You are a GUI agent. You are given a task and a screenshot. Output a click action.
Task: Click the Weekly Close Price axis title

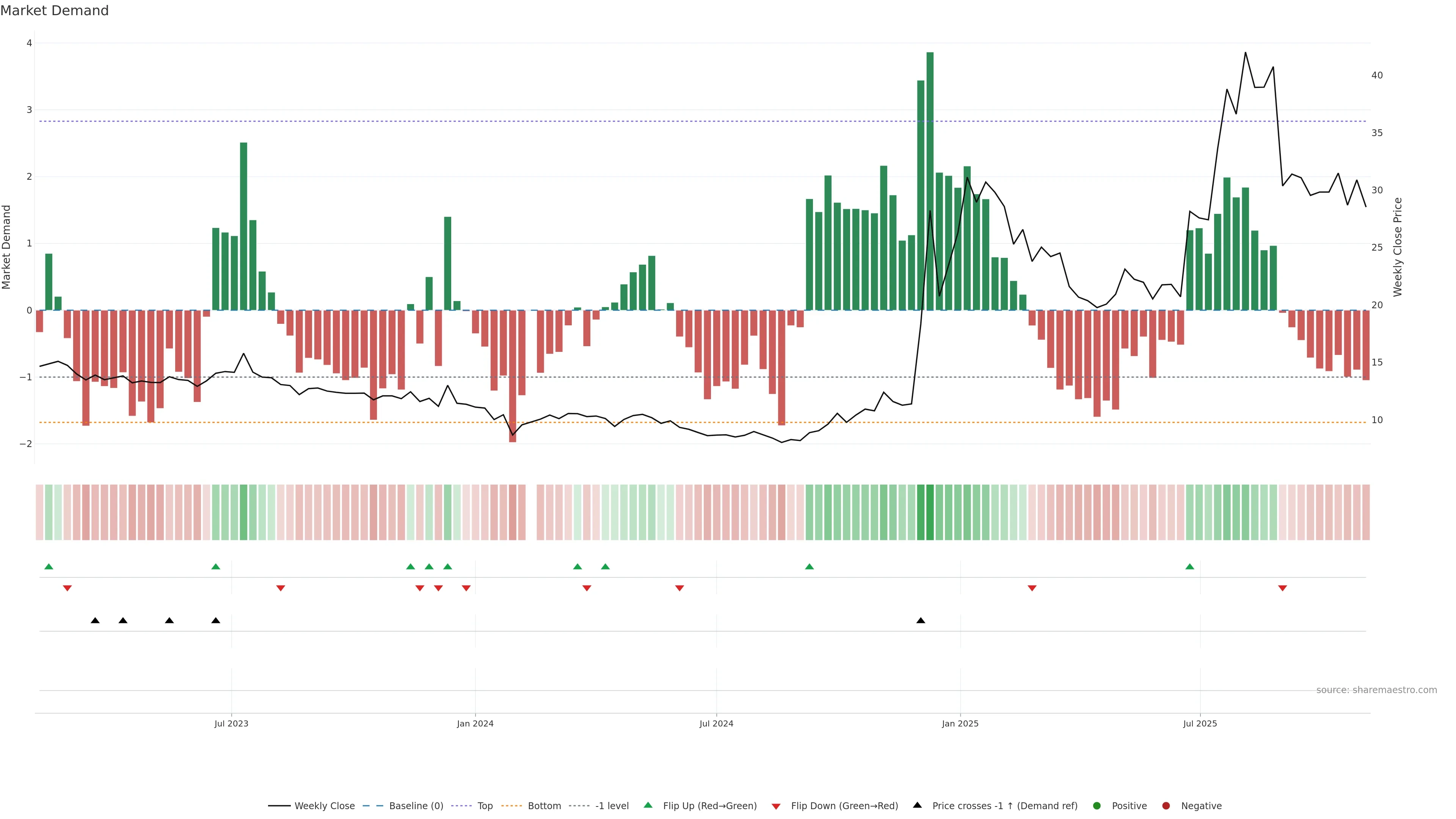click(x=1398, y=247)
